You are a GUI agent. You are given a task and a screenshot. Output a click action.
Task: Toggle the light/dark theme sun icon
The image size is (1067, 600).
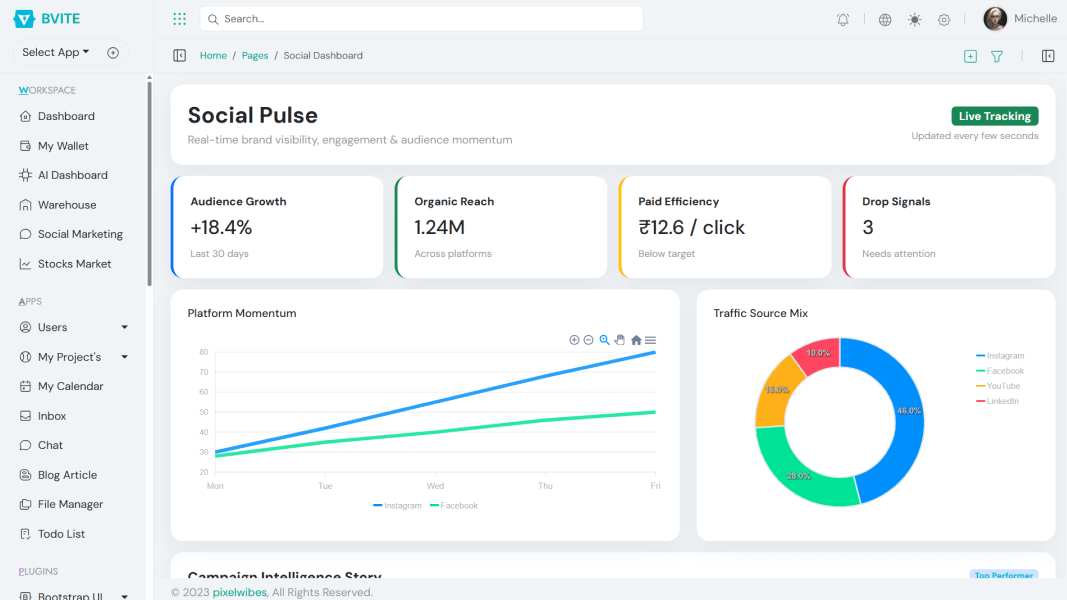point(914,18)
